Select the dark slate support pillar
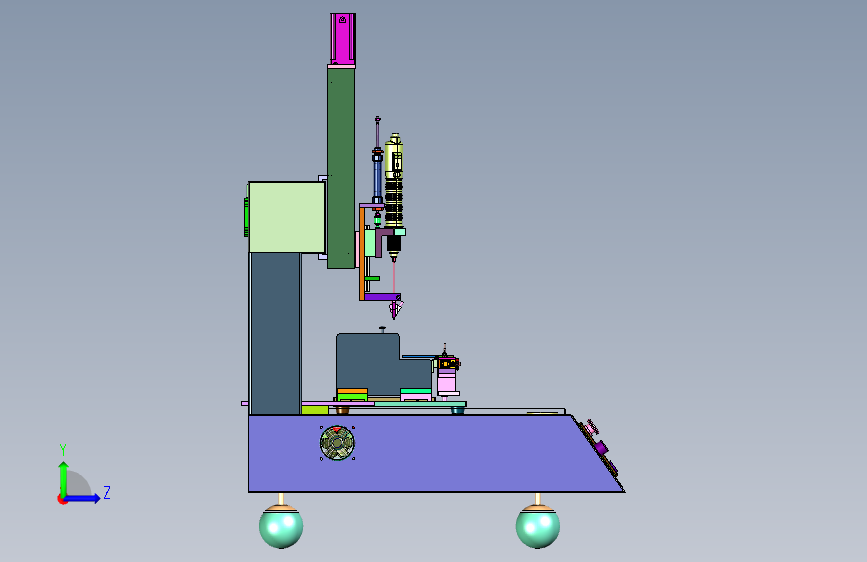The width and height of the screenshot is (867, 562). click(x=275, y=334)
